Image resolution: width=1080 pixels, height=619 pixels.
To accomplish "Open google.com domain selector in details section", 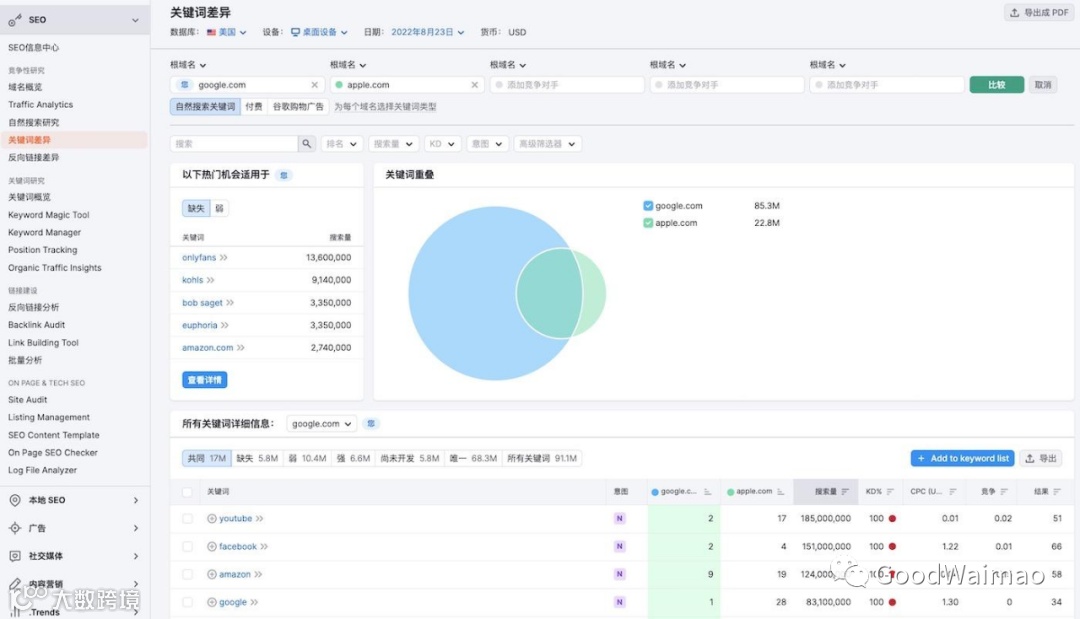I will (321, 423).
